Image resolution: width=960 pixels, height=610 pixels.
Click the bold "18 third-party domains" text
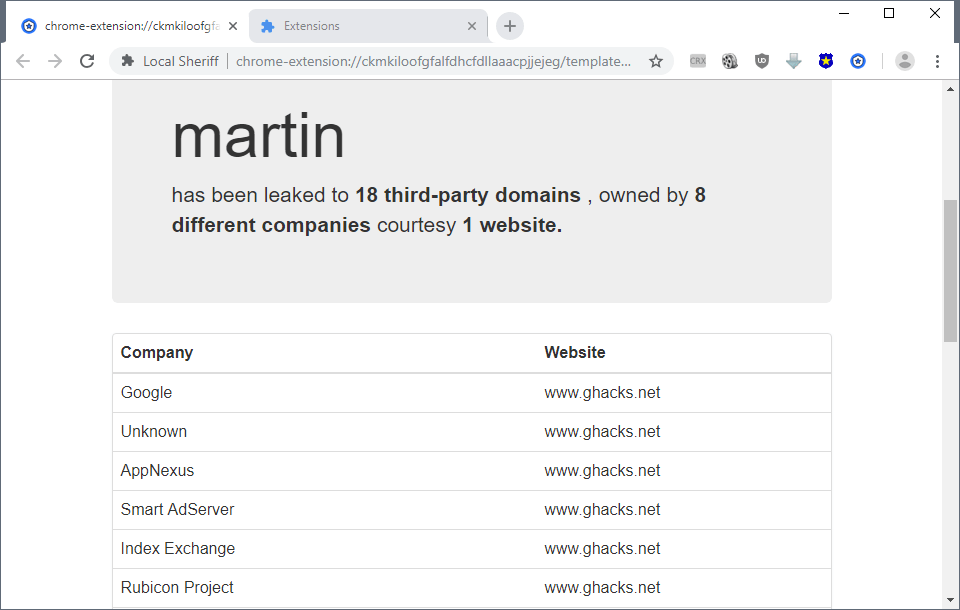tap(468, 195)
